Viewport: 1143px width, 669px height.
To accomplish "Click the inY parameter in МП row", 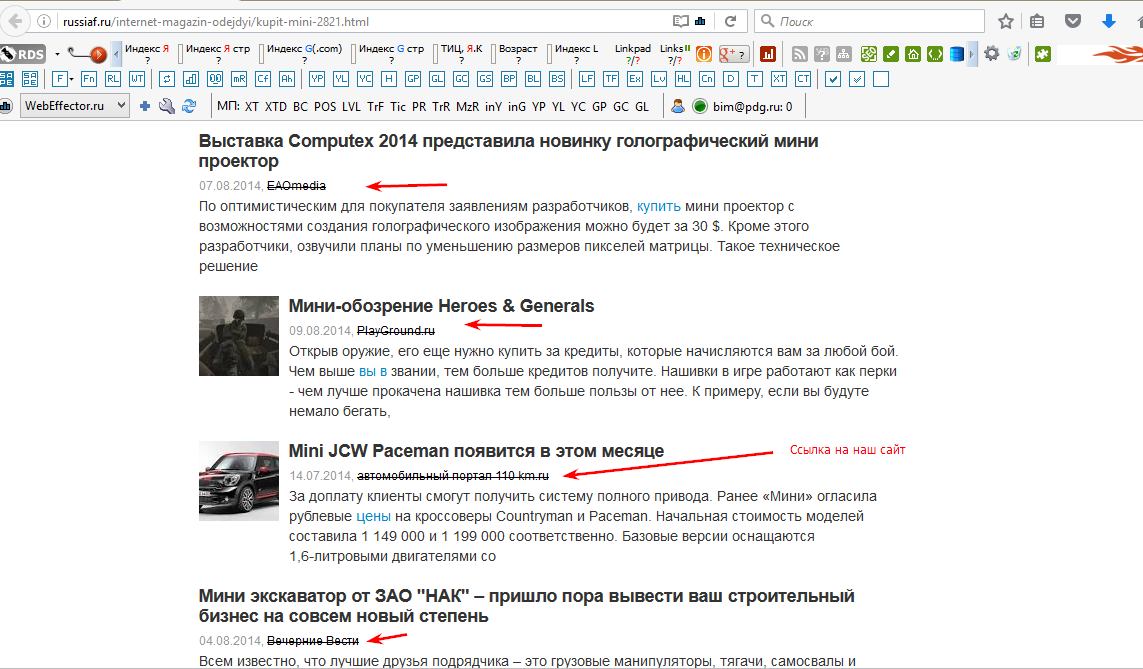I will tap(494, 106).
